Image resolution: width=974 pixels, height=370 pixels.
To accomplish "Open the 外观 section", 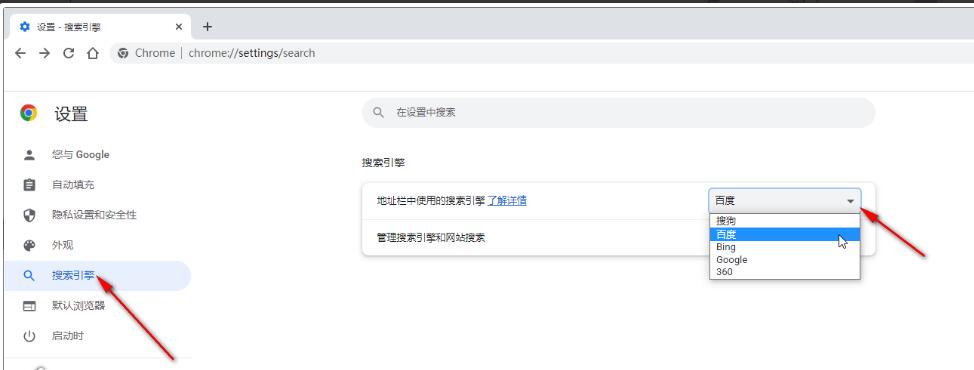I will (x=97, y=245).
